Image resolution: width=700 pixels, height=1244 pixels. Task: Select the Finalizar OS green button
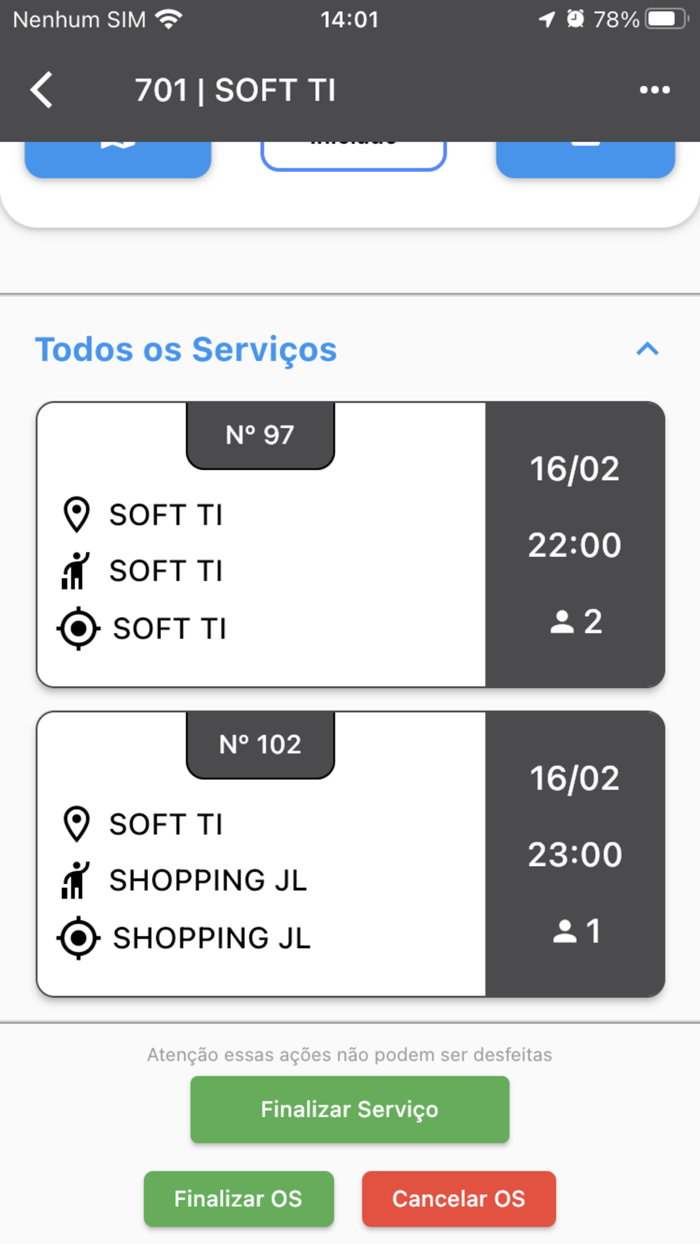click(x=238, y=1199)
